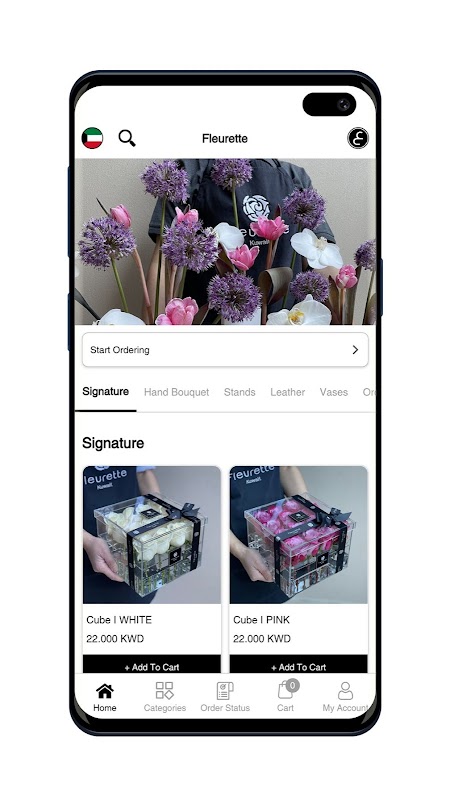Open the Vases category tab

[x=334, y=392]
